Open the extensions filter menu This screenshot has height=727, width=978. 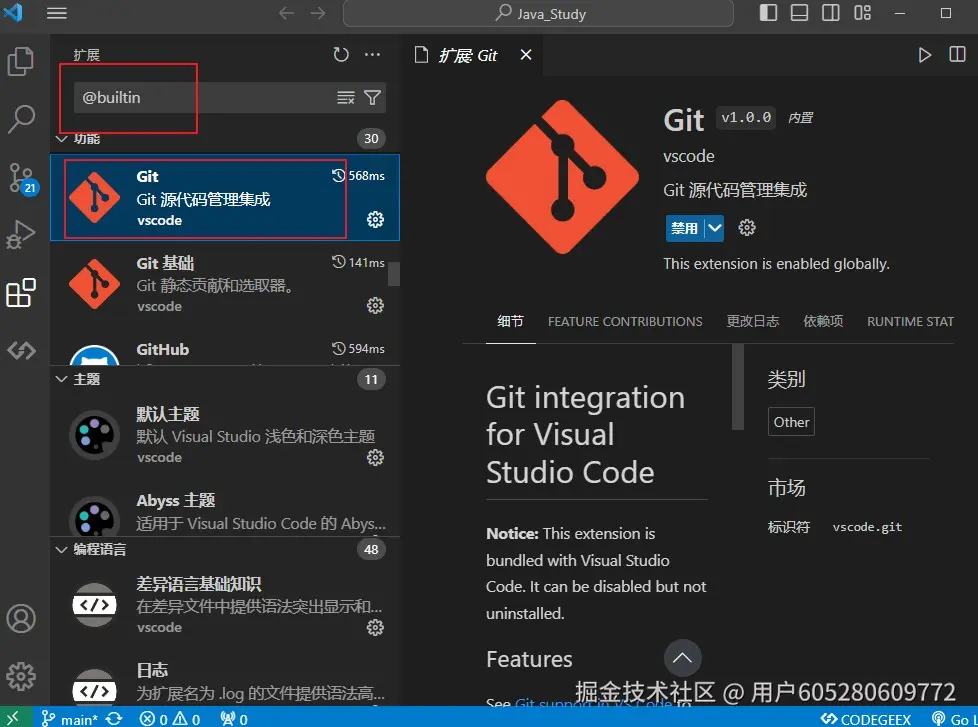point(372,97)
